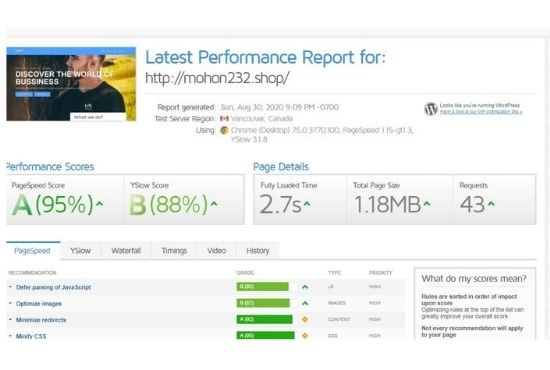The width and height of the screenshot is (550, 370).
Task: Click the Minimize redirects grade bar
Action: coord(267,319)
